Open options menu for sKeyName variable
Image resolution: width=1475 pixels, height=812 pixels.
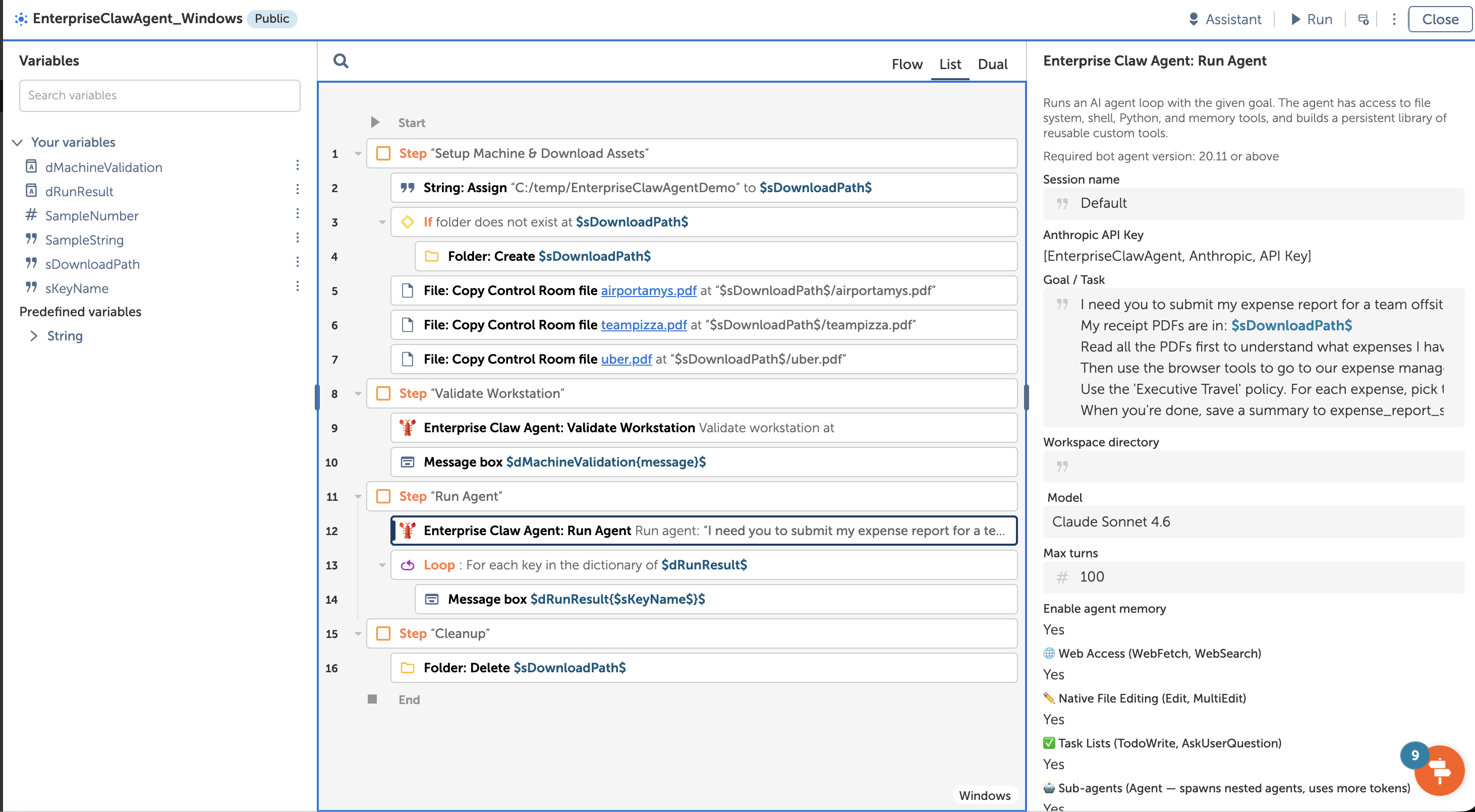[x=297, y=286]
